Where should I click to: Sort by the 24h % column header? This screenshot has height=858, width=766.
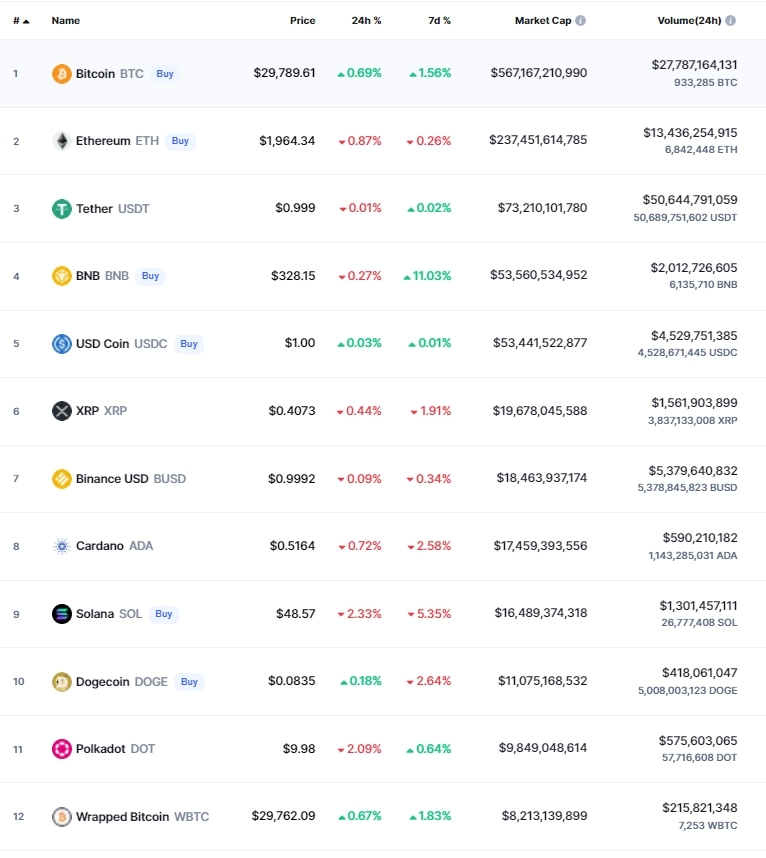[366, 21]
